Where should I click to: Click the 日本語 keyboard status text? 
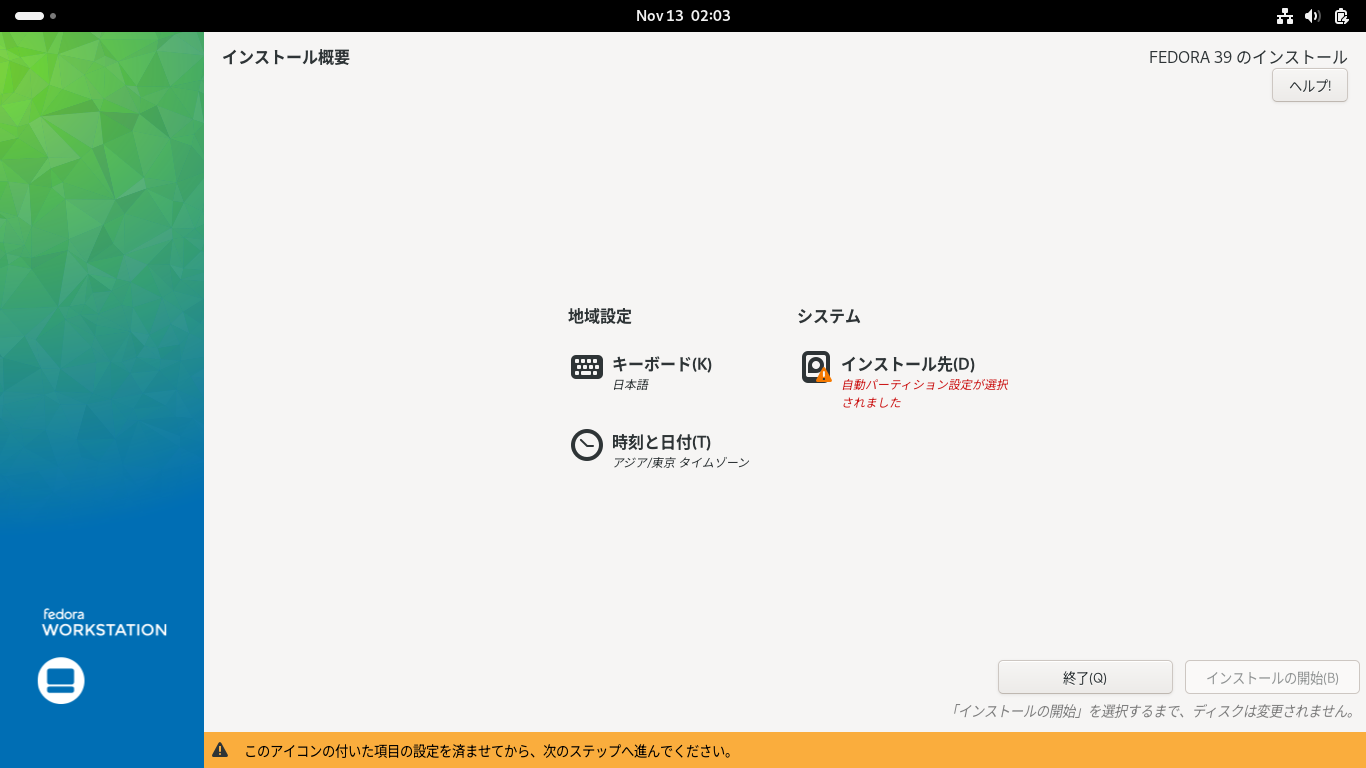pos(630,385)
